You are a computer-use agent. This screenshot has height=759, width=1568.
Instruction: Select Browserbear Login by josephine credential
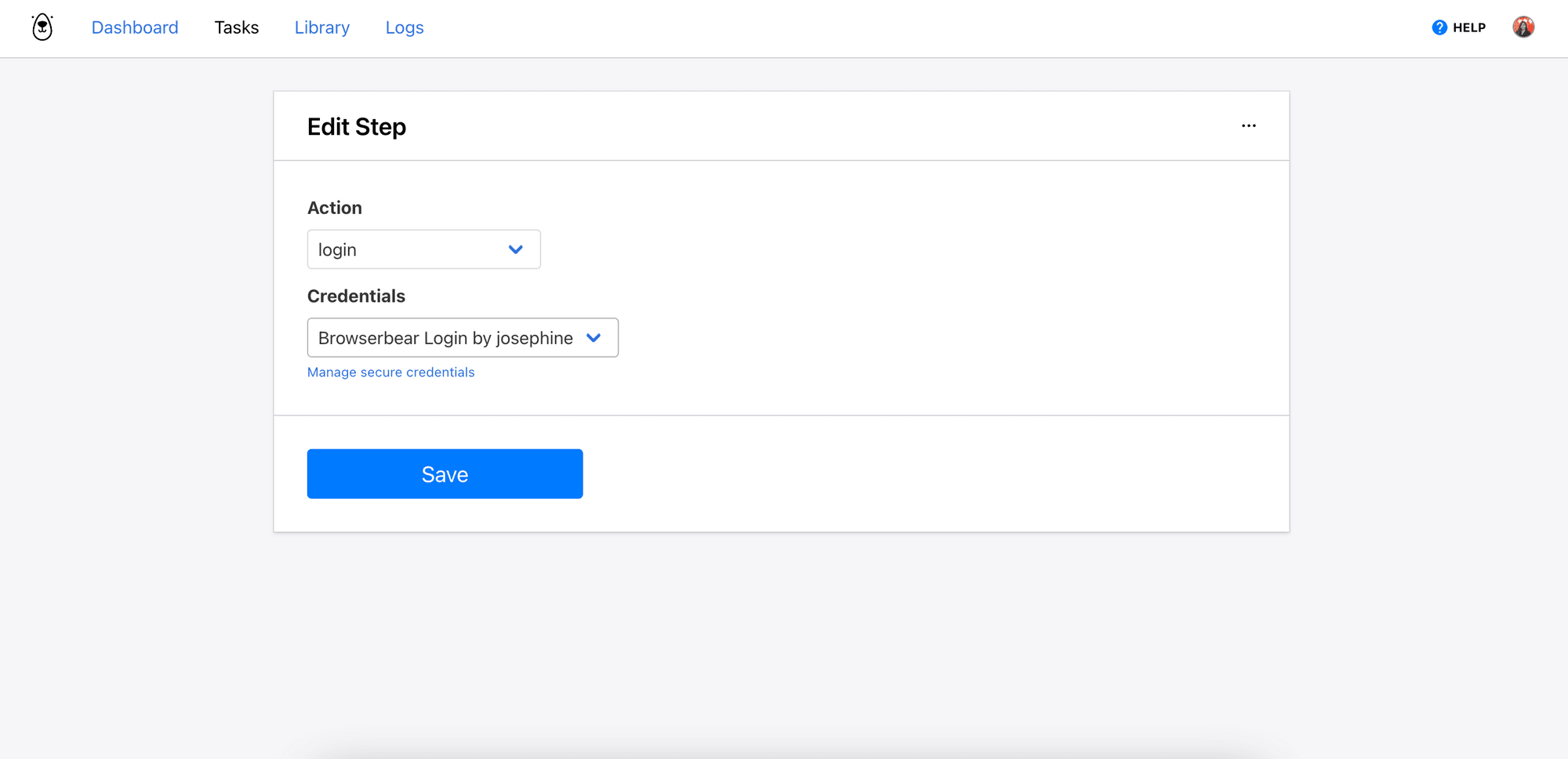(x=445, y=338)
